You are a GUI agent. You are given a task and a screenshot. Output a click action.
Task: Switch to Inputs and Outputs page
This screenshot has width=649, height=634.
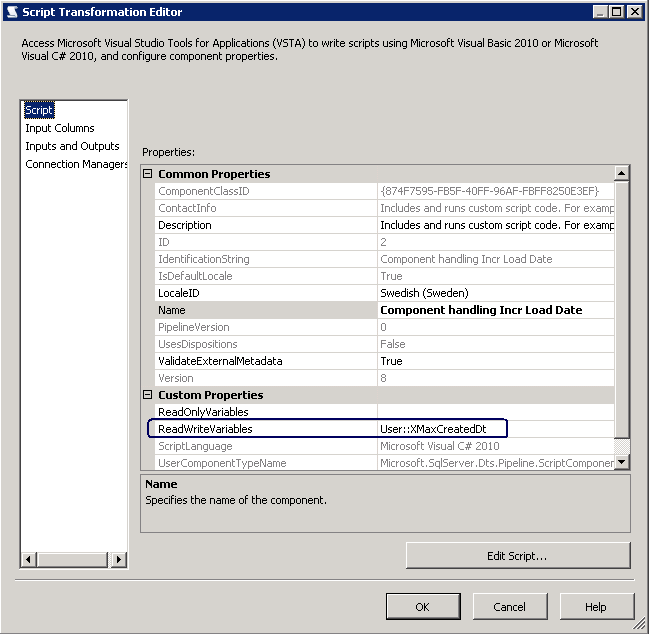(72, 146)
